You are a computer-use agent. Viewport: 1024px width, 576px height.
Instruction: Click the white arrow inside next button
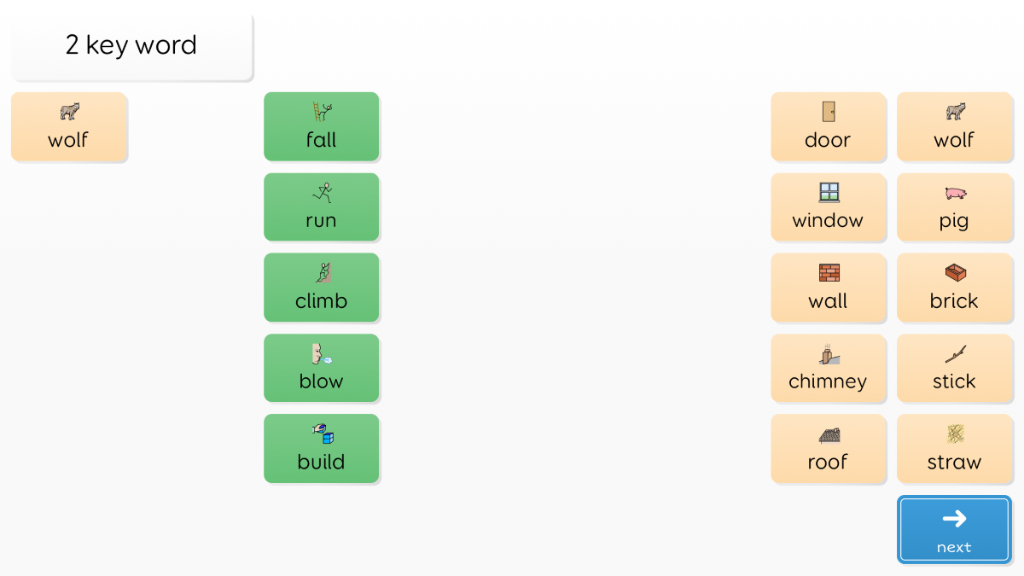pyautogui.click(x=954, y=519)
